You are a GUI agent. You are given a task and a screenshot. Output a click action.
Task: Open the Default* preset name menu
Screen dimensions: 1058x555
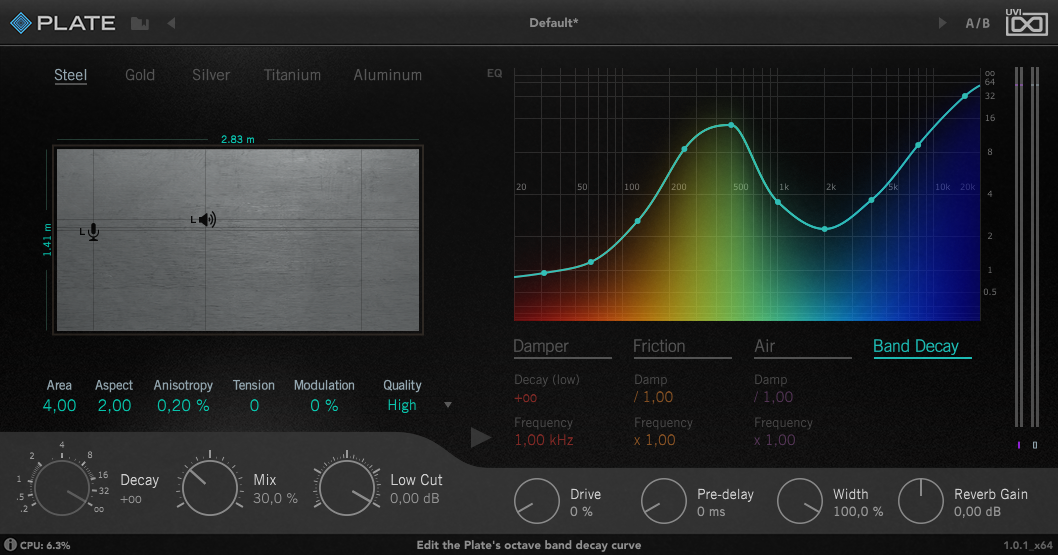pos(553,23)
